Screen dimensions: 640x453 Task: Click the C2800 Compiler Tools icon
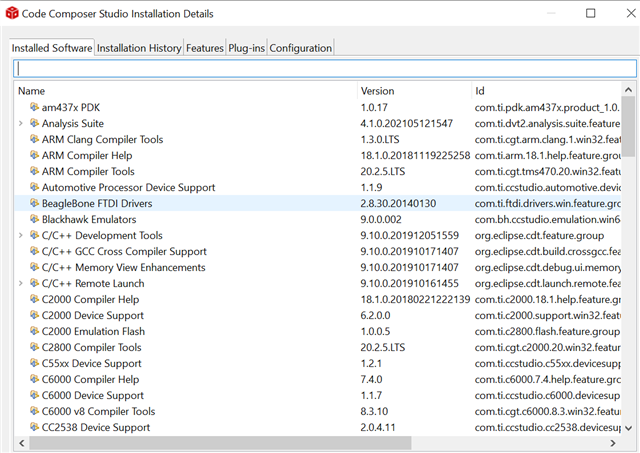pyautogui.click(x=34, y=347)
